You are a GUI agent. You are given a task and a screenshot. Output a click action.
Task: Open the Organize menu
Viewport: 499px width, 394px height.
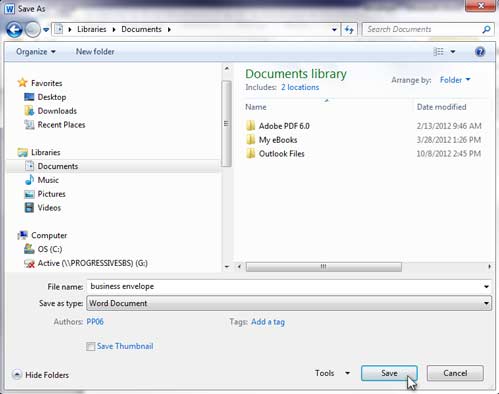(x=36, y=52)
